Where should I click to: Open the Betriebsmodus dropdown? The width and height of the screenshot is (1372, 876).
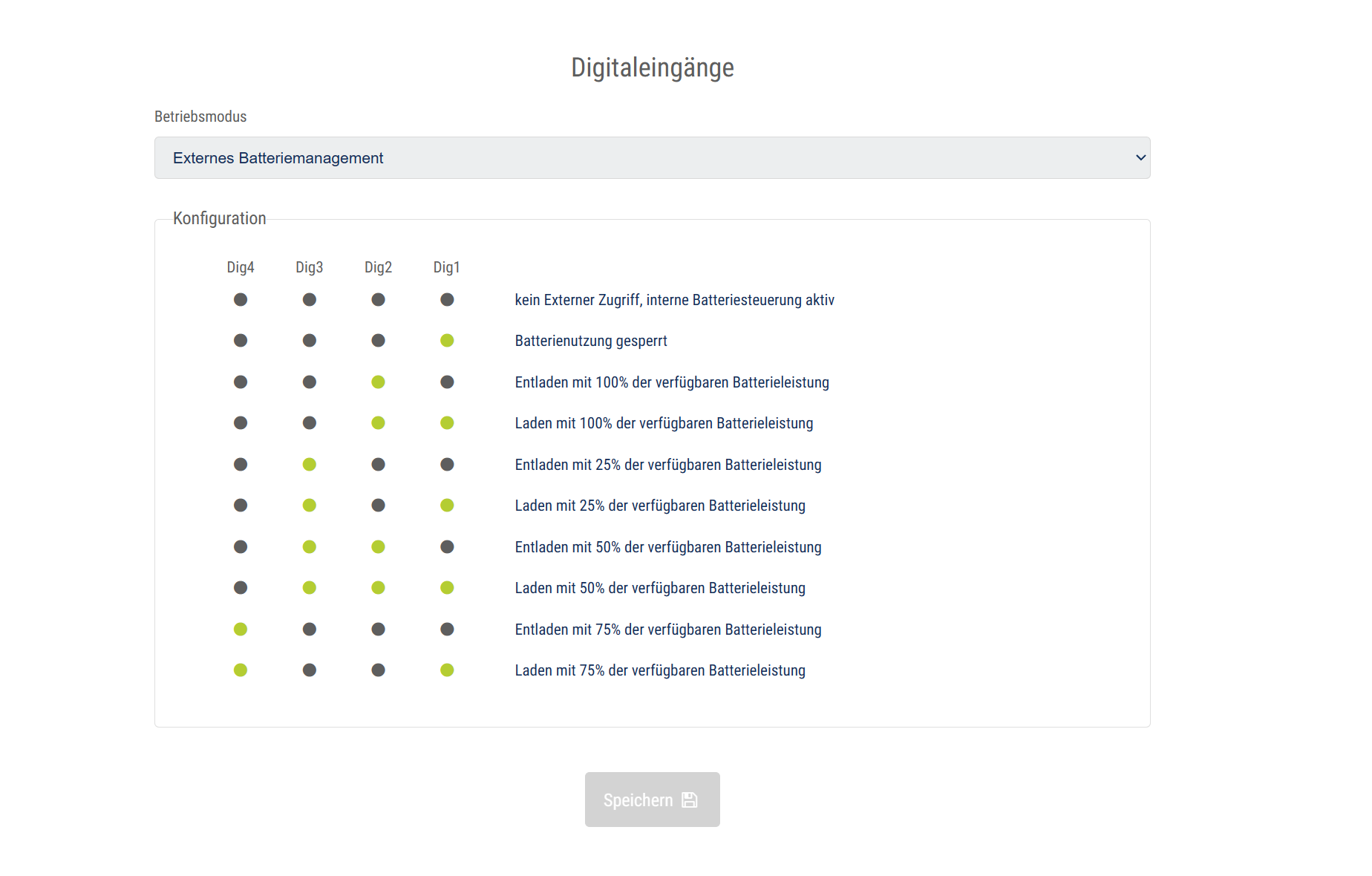(651, 157)
